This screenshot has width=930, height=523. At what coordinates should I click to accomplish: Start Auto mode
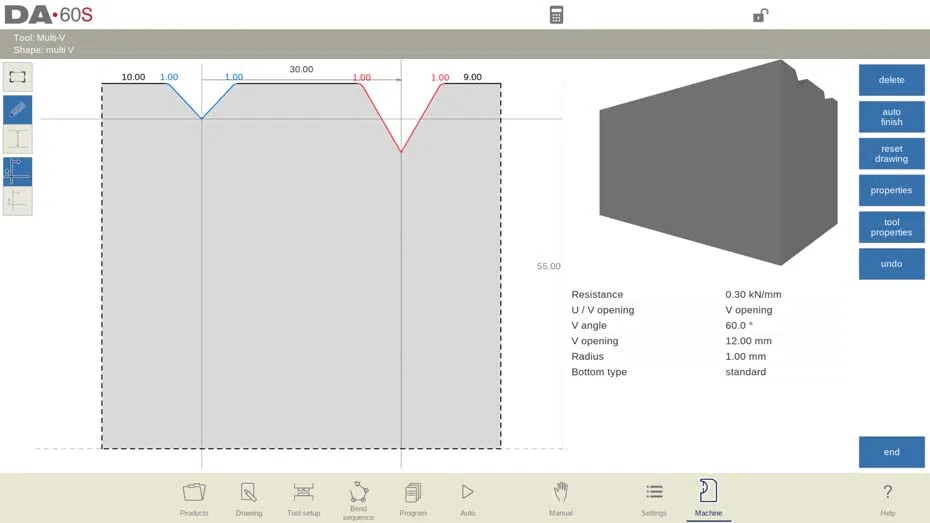(467, 499)
